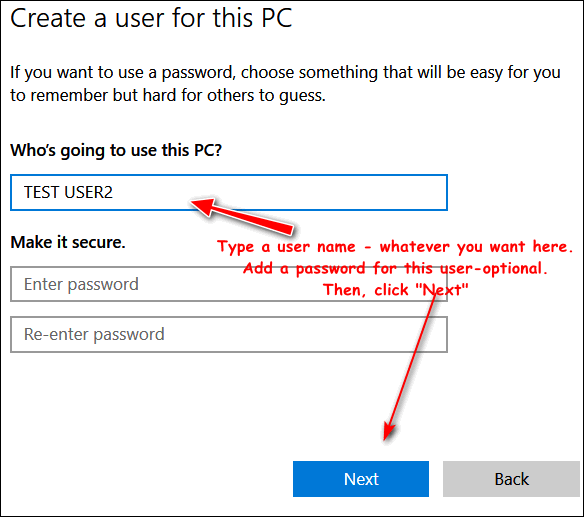Image resolution: width=584 pixels, height=517 pixels.
Task: Click the thin red arrow's head above Next
Action: (389, 431)
